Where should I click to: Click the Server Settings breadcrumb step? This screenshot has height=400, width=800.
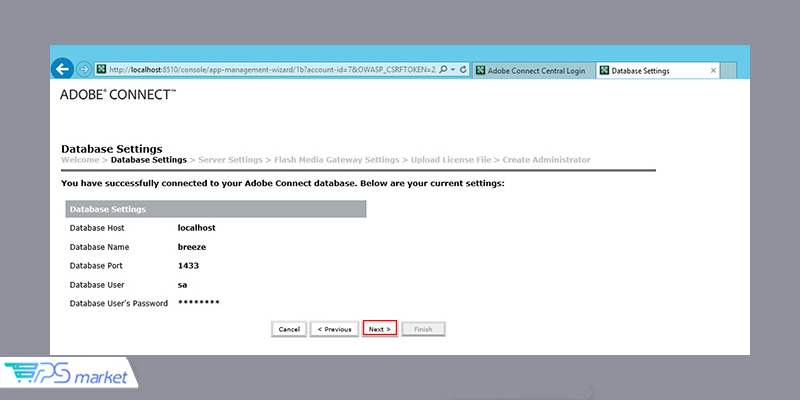[x=230, y=160]
